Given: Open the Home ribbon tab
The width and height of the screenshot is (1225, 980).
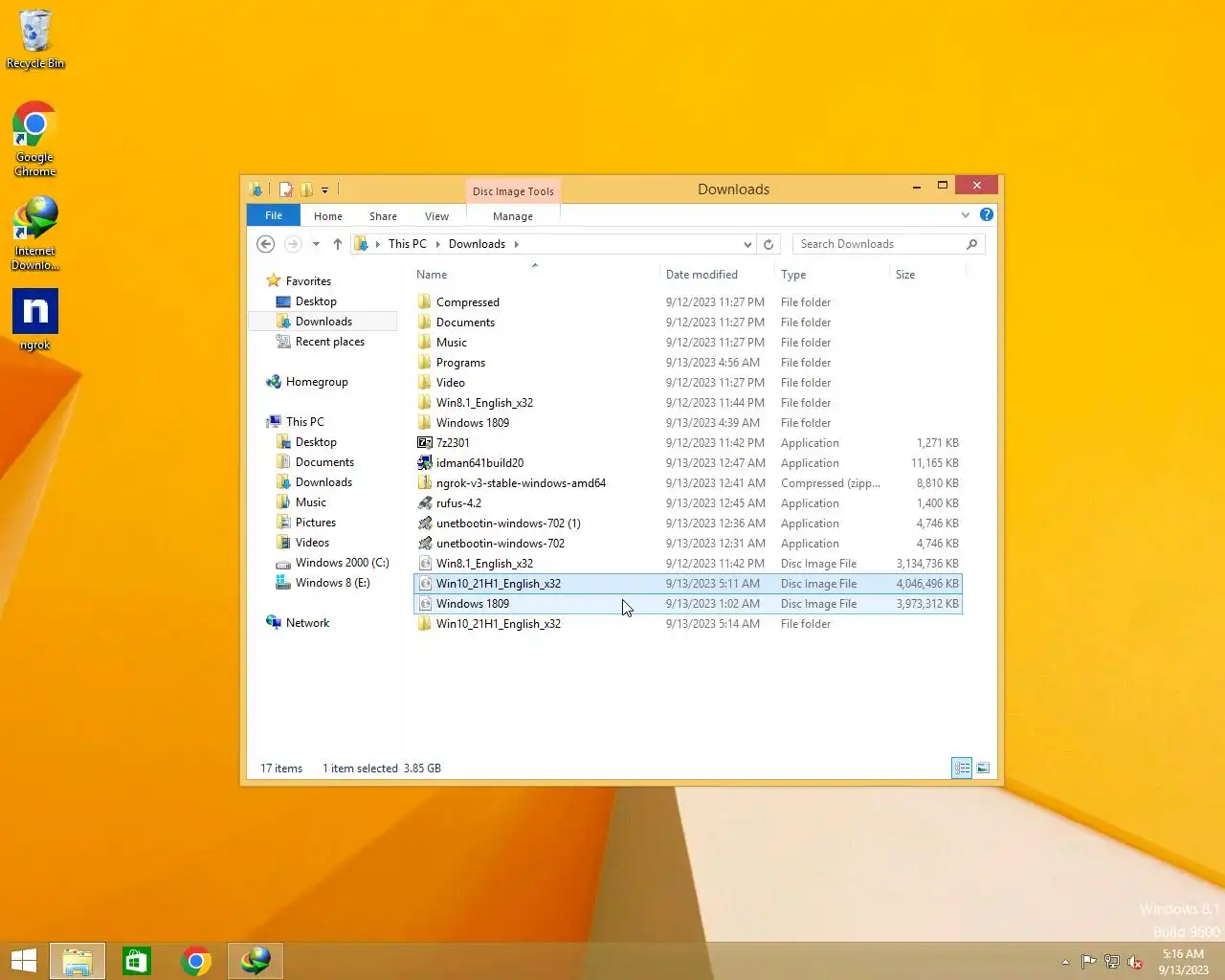Looking at the screenshot, I should tap(328, 216).
